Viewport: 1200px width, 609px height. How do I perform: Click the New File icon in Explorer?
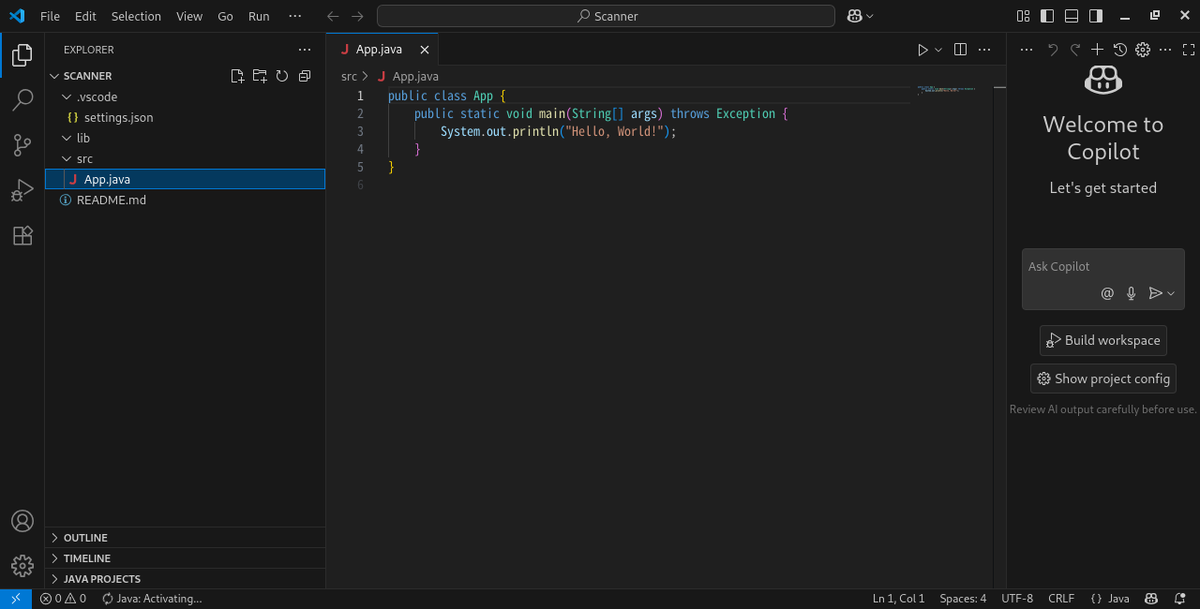point(237,76)
